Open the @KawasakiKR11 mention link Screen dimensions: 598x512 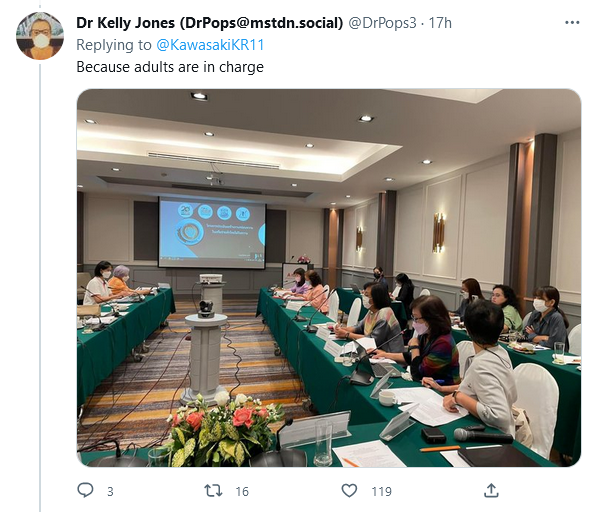point(210,45)
